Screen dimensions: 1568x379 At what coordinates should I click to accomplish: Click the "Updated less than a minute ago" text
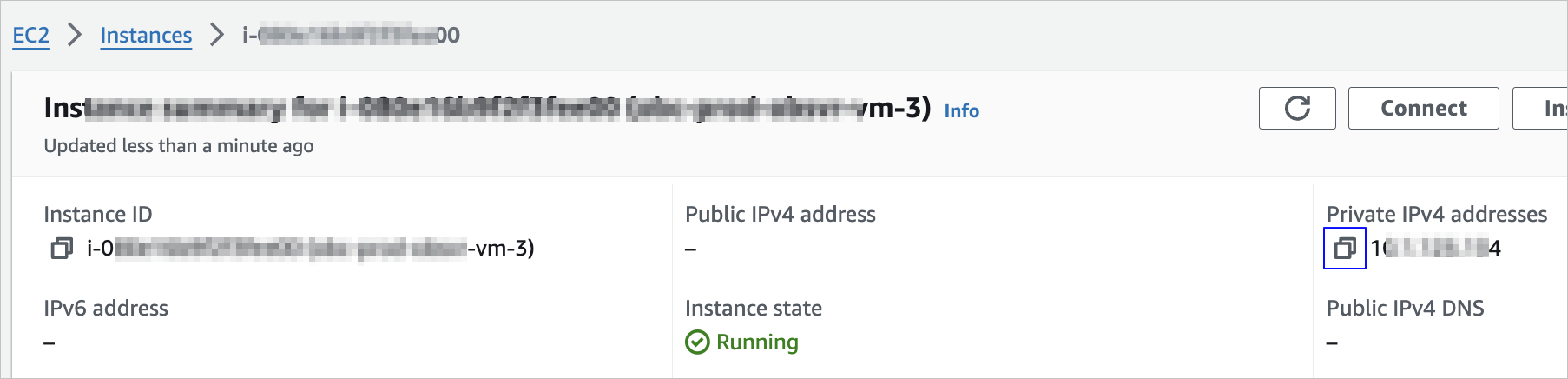[x=179, y=146]
